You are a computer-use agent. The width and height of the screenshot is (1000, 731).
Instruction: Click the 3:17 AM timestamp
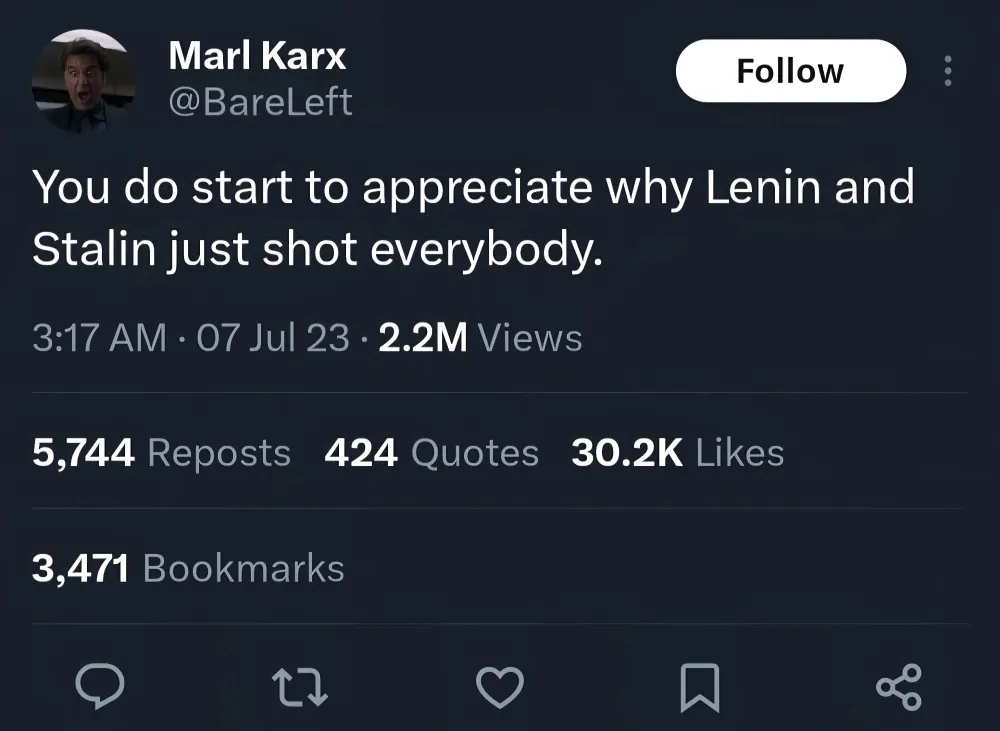tap(98, 338)
